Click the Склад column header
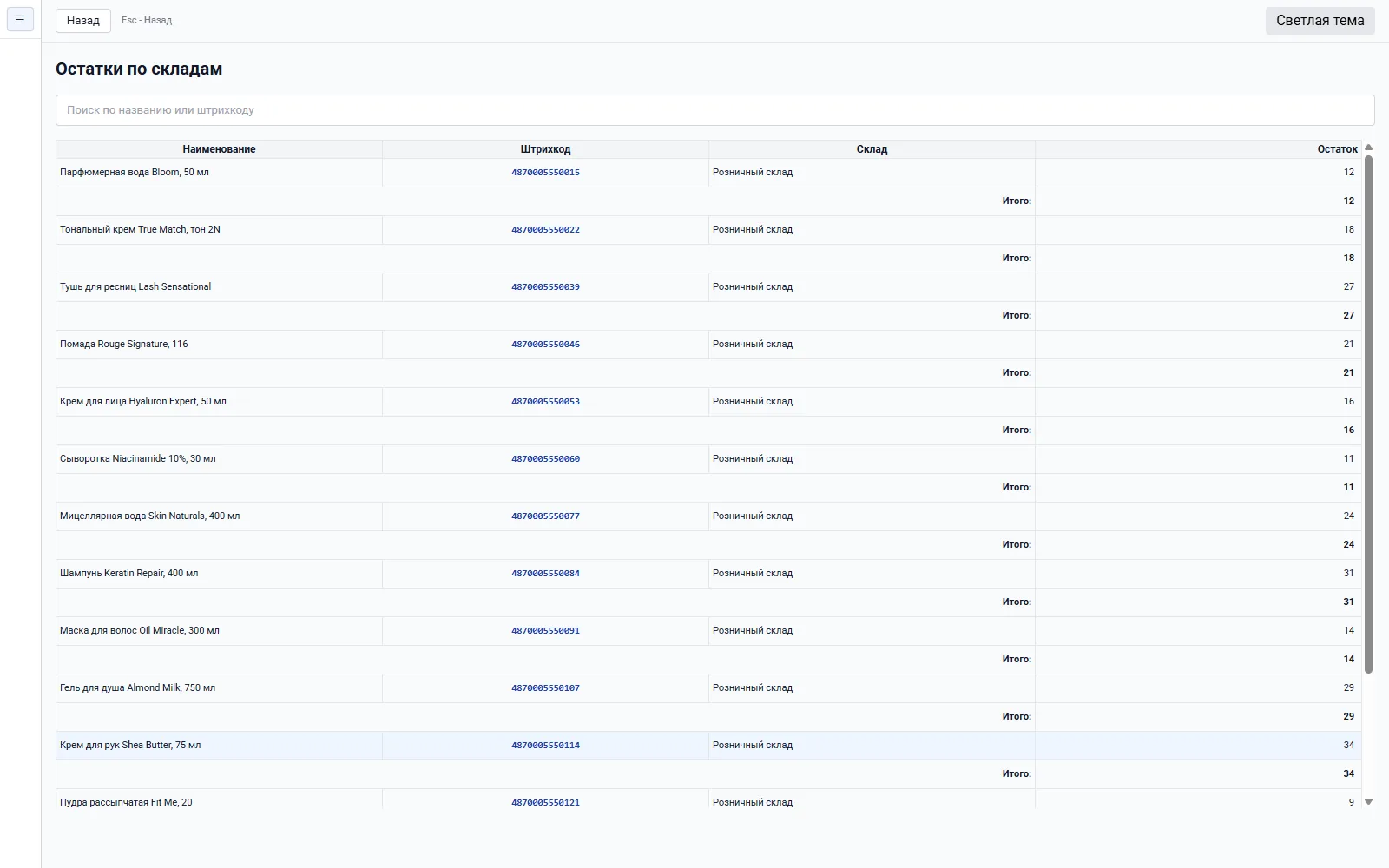The image size is (1389, 868). click(x=872, y=149)
